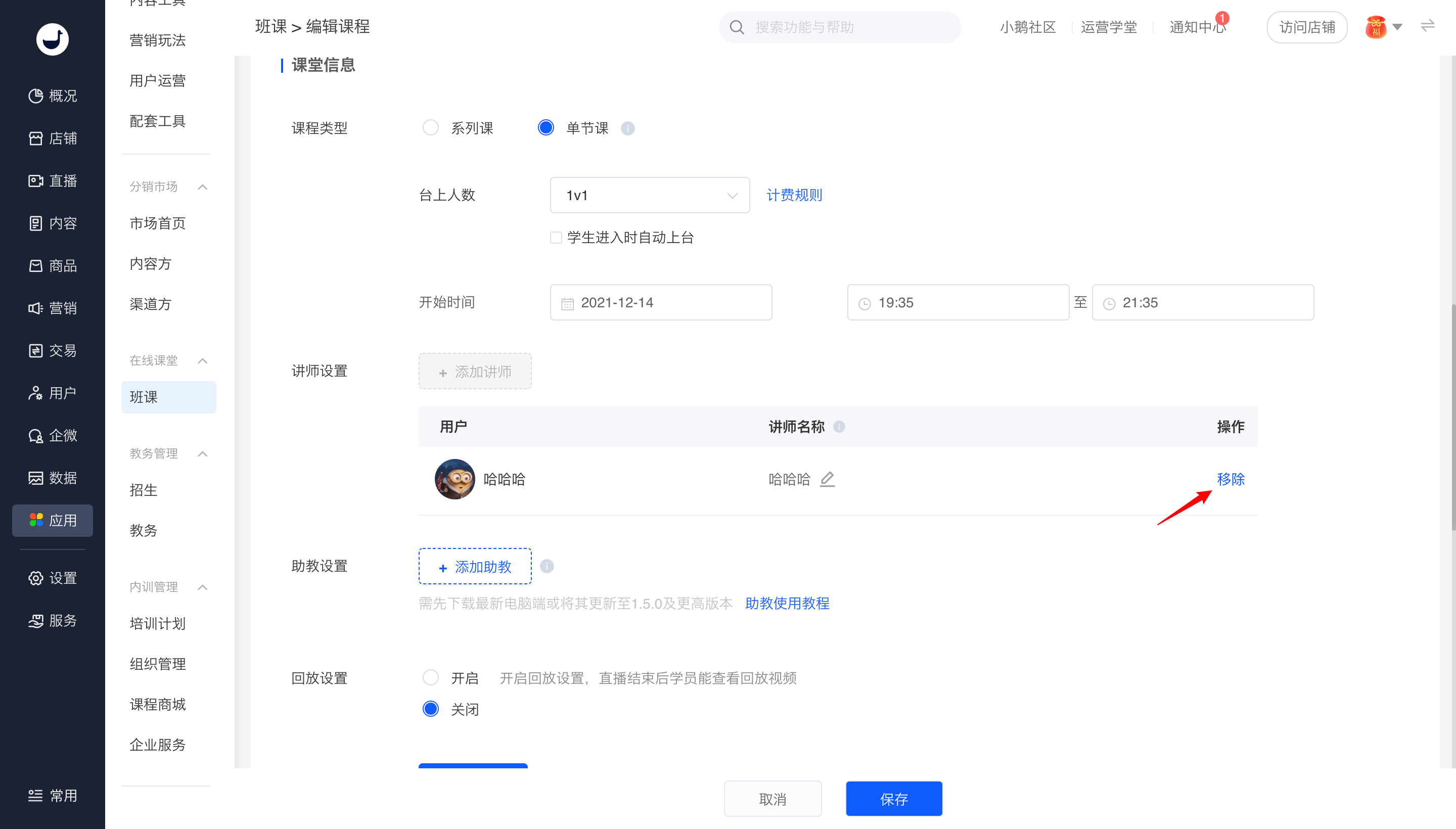Collapse the 在线课堂 menu group
Screen dimensions: 1456x829
point(202,360)
